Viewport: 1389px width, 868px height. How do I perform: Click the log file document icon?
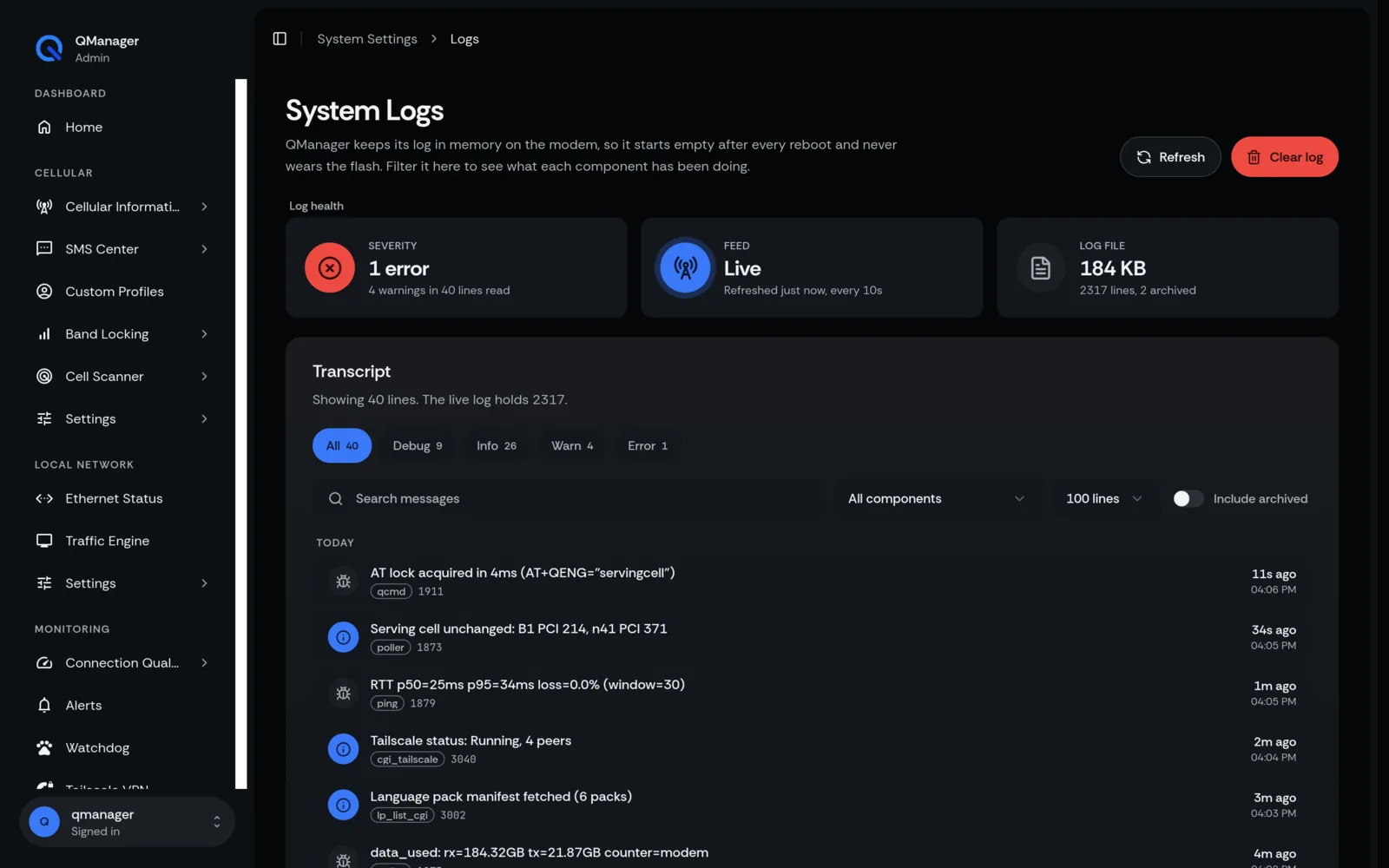point(1041,268)
